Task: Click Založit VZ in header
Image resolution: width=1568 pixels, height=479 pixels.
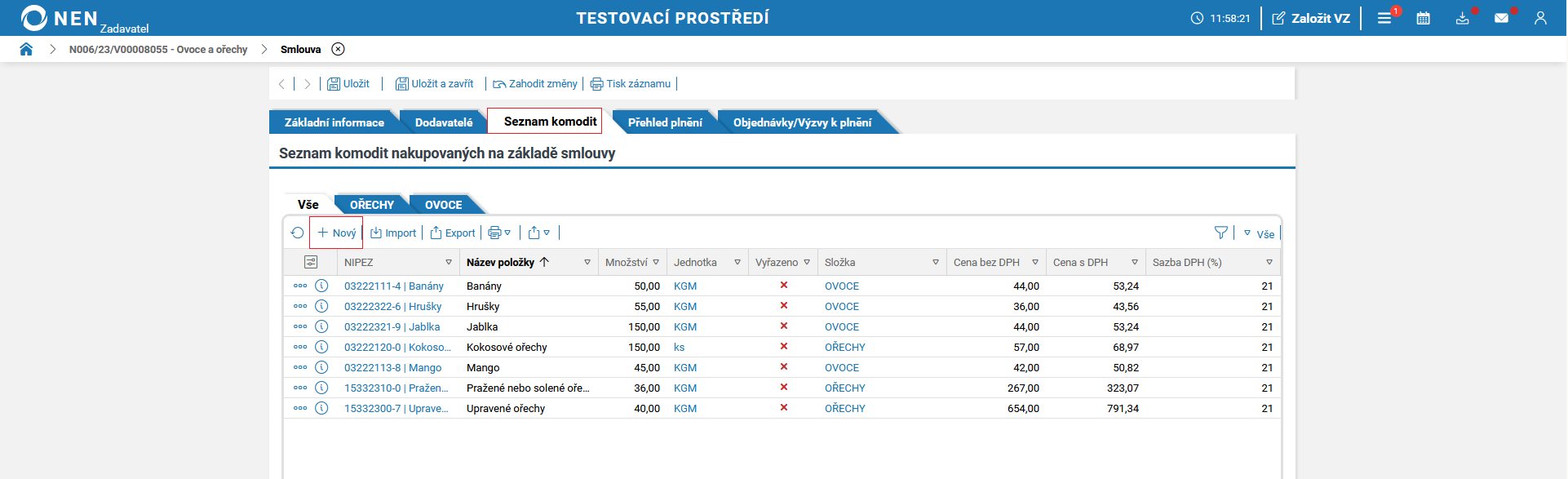Action: click(1311, 18)
